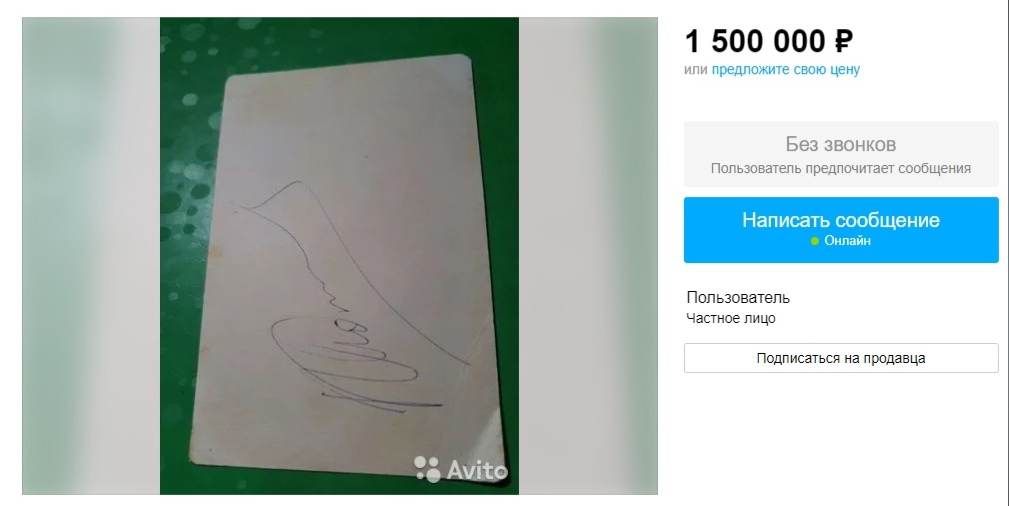Screen dimensions: 1009x506
Task: Click the blurred right gallery edge for the next photo
Action: coord(588,256)
